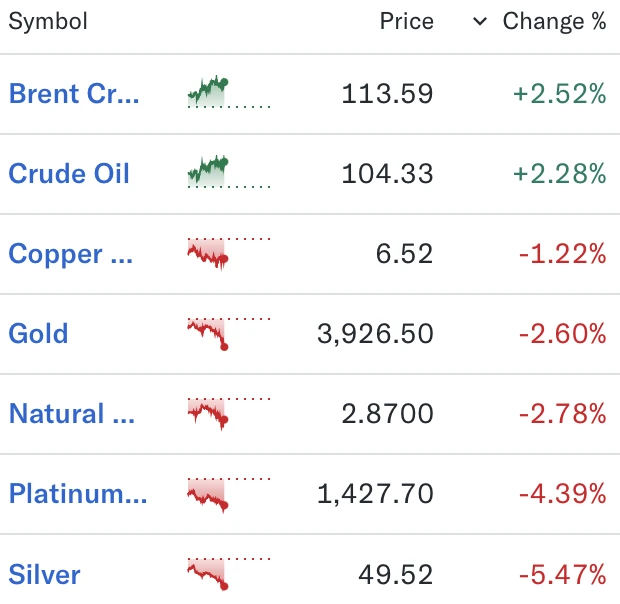Open the Brent Cr... symbol link
The width and height of the screenshot is (620, 604).
[74, 94]
